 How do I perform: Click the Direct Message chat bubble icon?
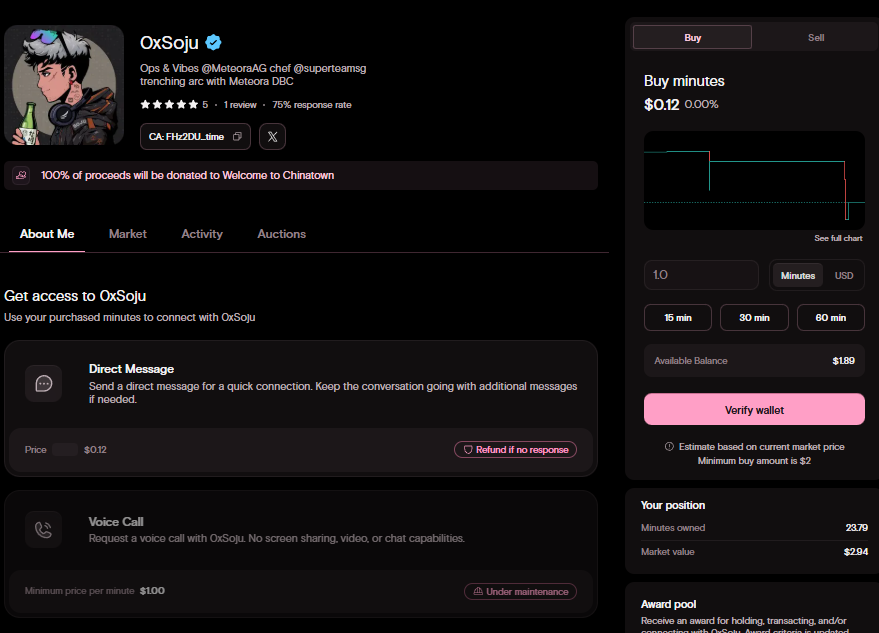[44, 384]
